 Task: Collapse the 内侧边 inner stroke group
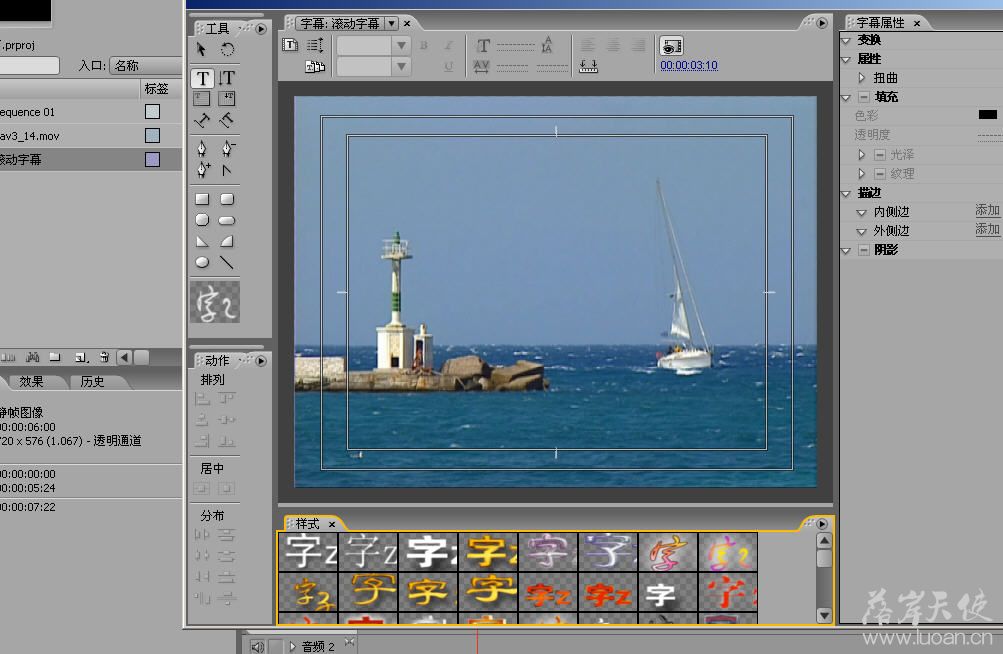[x=861, y=212]
